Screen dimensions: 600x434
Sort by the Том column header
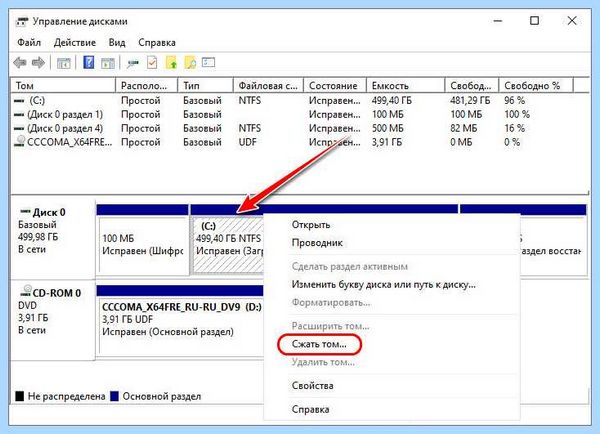click(x=64, y=86)
